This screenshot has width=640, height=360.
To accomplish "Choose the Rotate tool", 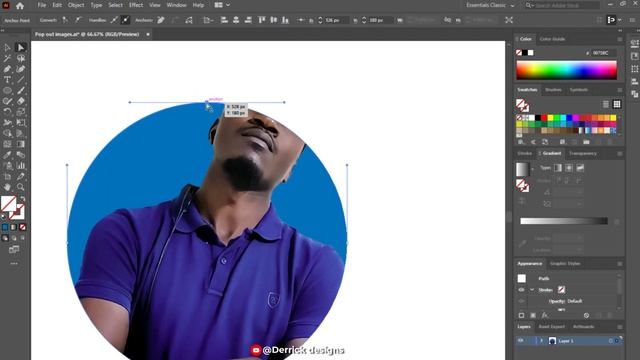I will (7, 111).
